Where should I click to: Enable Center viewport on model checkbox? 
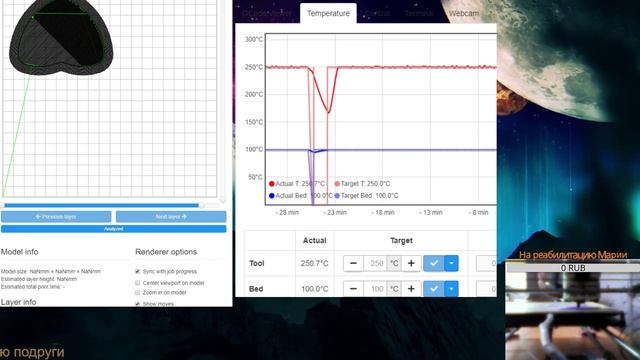coord(138,283)
